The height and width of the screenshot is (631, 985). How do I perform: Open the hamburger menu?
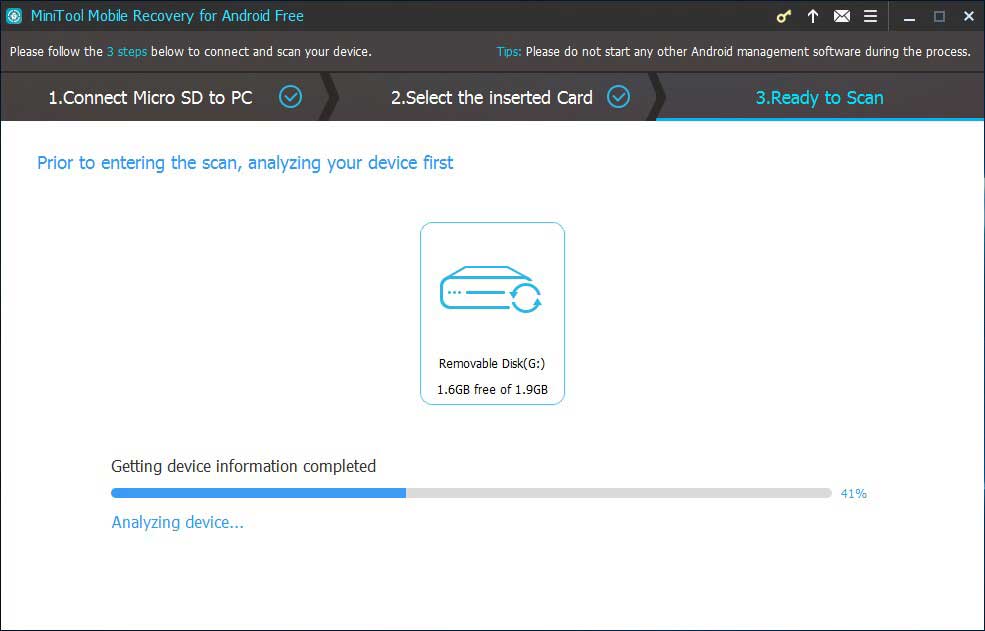tap(870, 16)
